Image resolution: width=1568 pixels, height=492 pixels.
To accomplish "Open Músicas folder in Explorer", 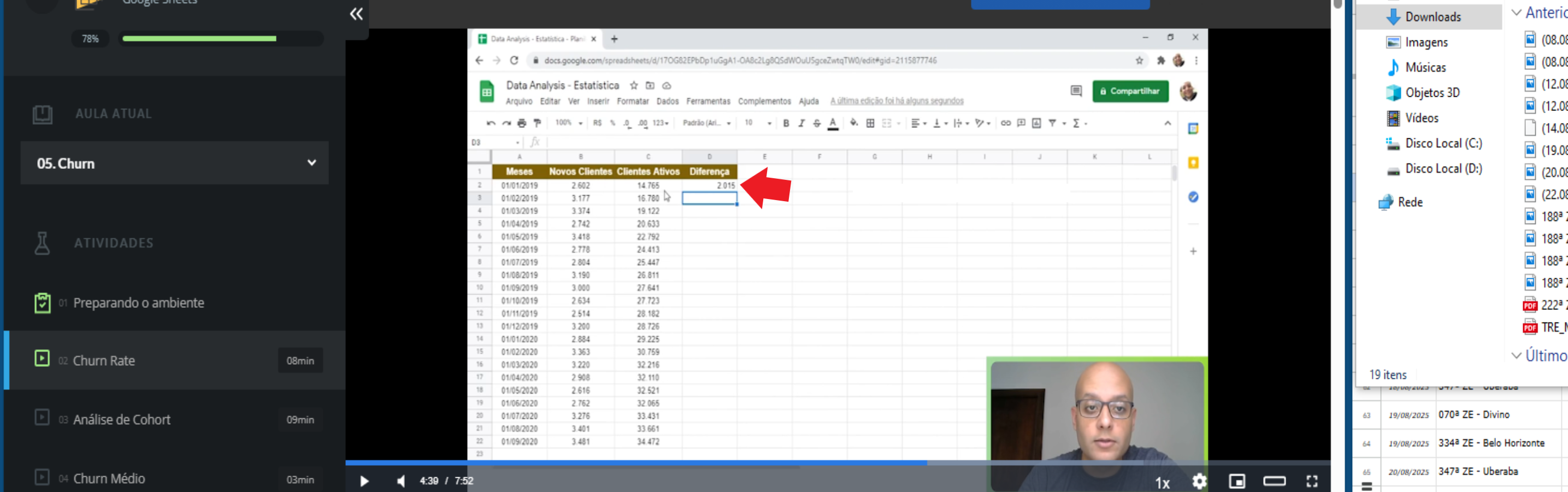I will [1425, 68].
